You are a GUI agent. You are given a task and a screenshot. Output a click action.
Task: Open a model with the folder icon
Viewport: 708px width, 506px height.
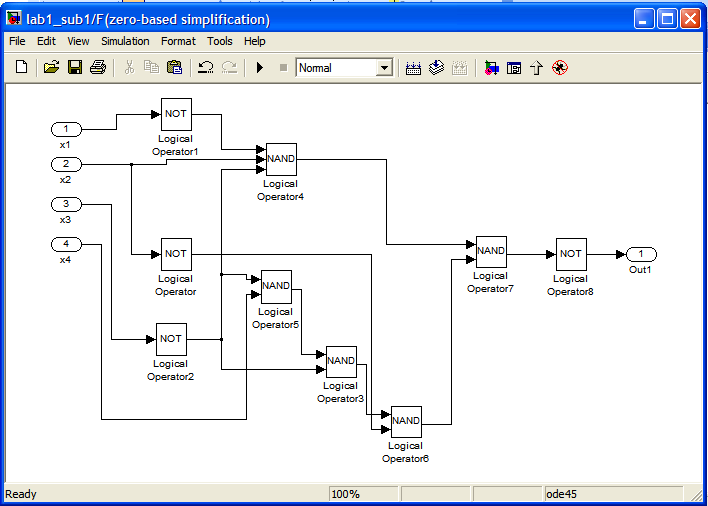pyautogui.click(x=51, y=68)
